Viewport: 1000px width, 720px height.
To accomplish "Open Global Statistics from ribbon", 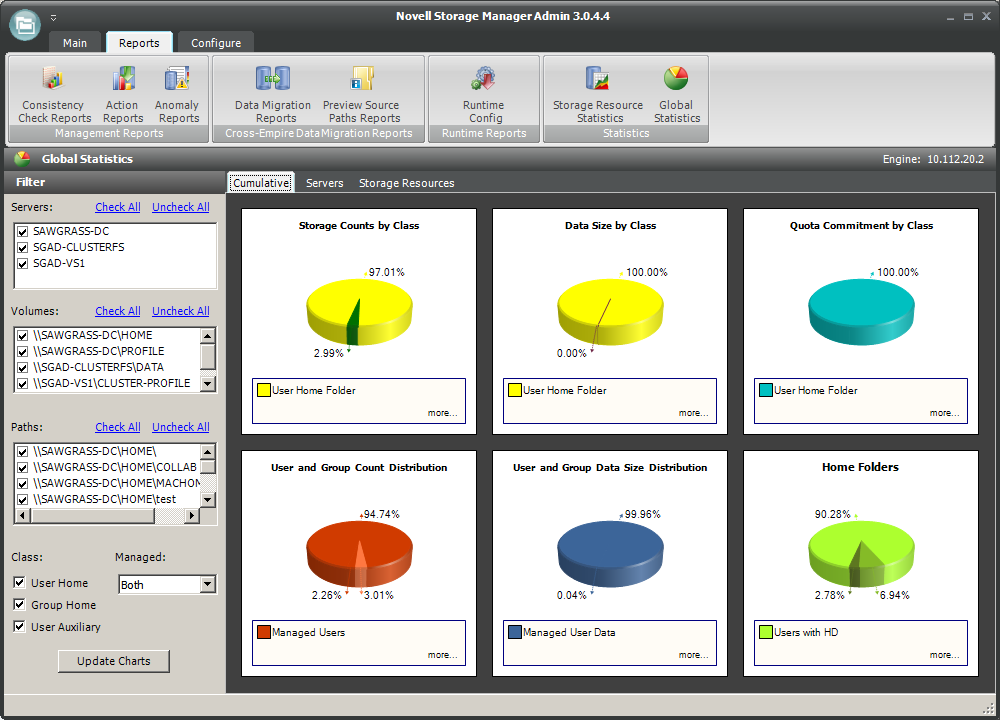I will tap(677, 94).
